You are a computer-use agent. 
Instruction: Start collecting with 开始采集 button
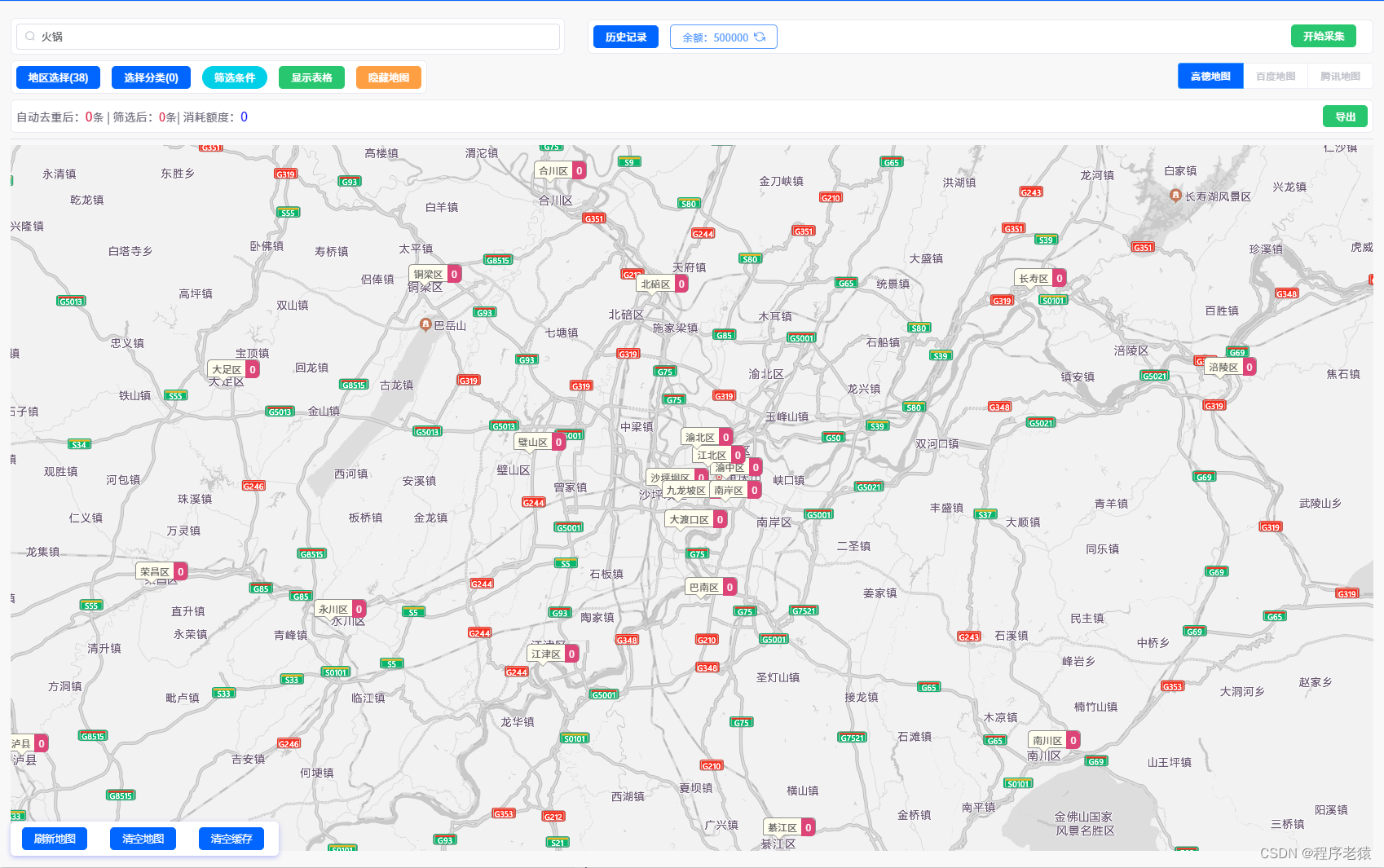point(1324,36)
